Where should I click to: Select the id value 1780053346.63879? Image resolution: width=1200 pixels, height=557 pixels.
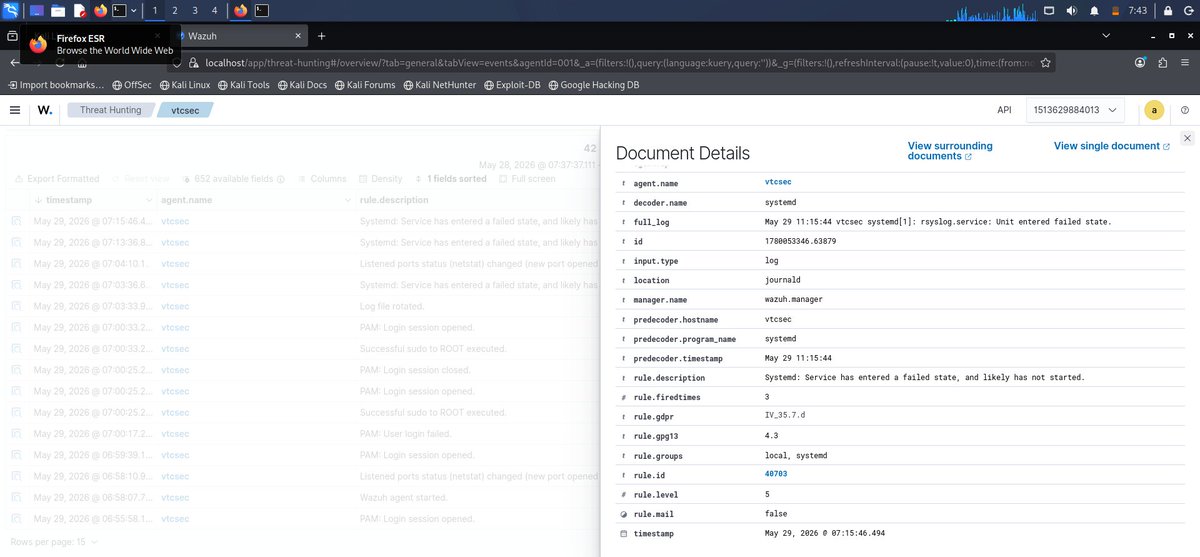pyautogui.click(x=800, y=241)
